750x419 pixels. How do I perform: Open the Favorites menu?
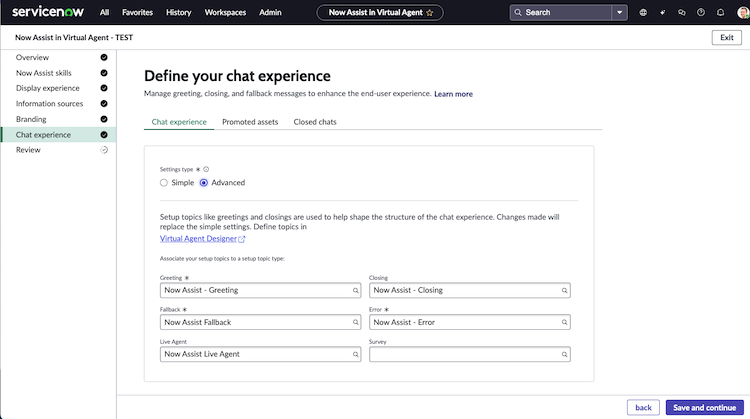pyautogui.click(x=137, y=12)
